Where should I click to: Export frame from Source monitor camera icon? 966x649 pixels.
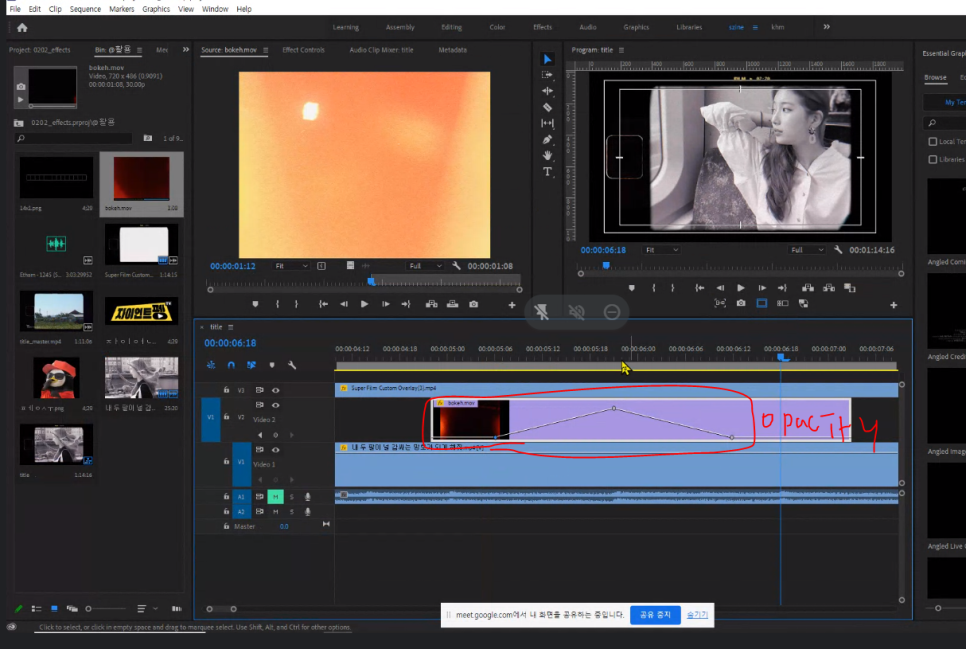click(x=473, y=304)
